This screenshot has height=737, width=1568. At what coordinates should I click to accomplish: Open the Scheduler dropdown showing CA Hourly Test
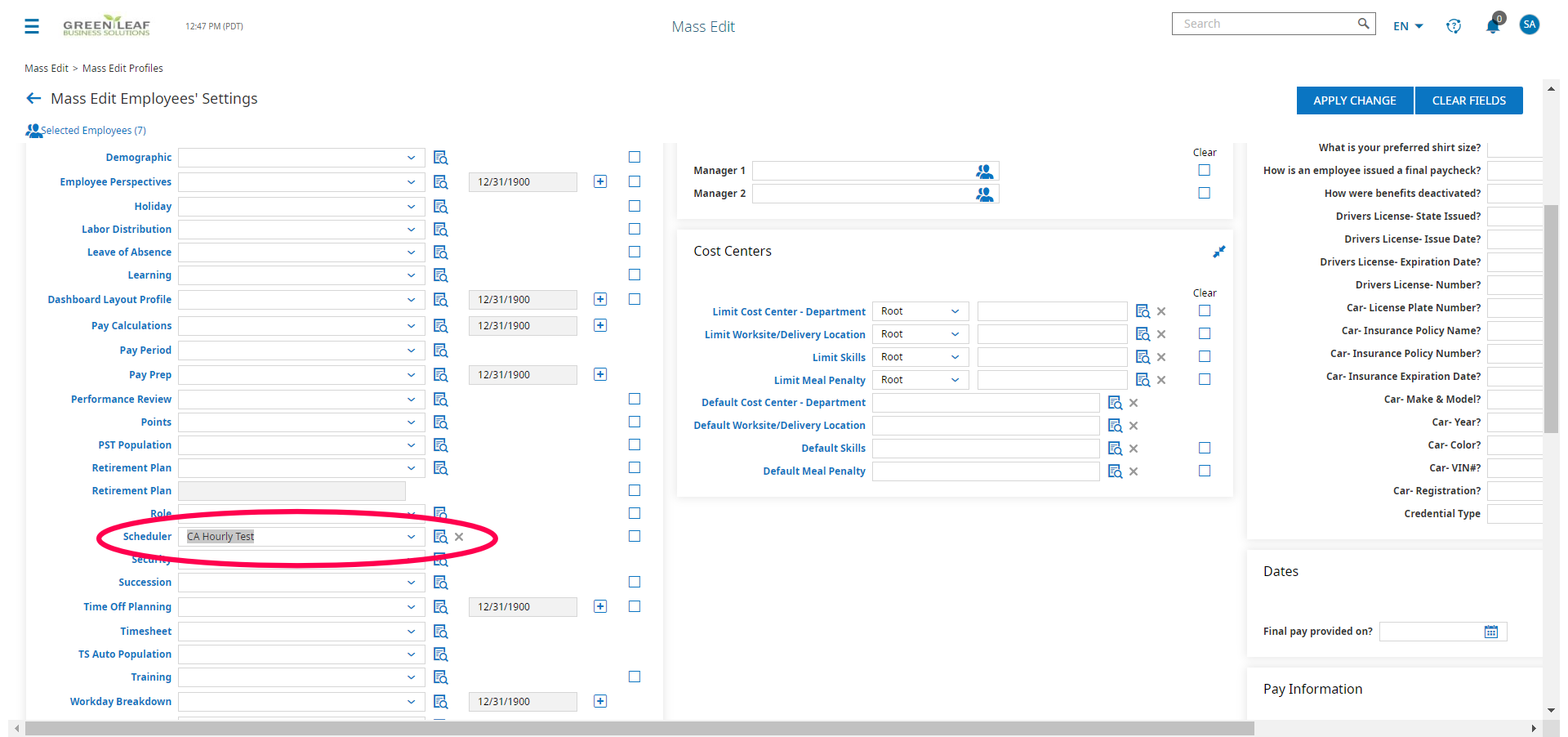click(301, 537)
